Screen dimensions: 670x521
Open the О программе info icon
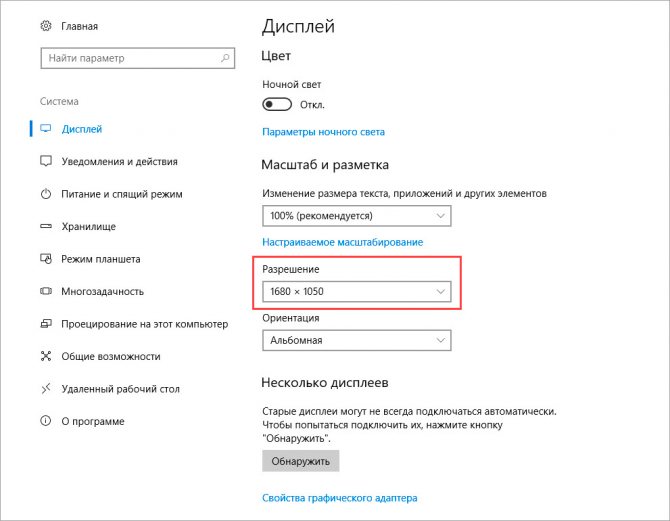(46, 421)
